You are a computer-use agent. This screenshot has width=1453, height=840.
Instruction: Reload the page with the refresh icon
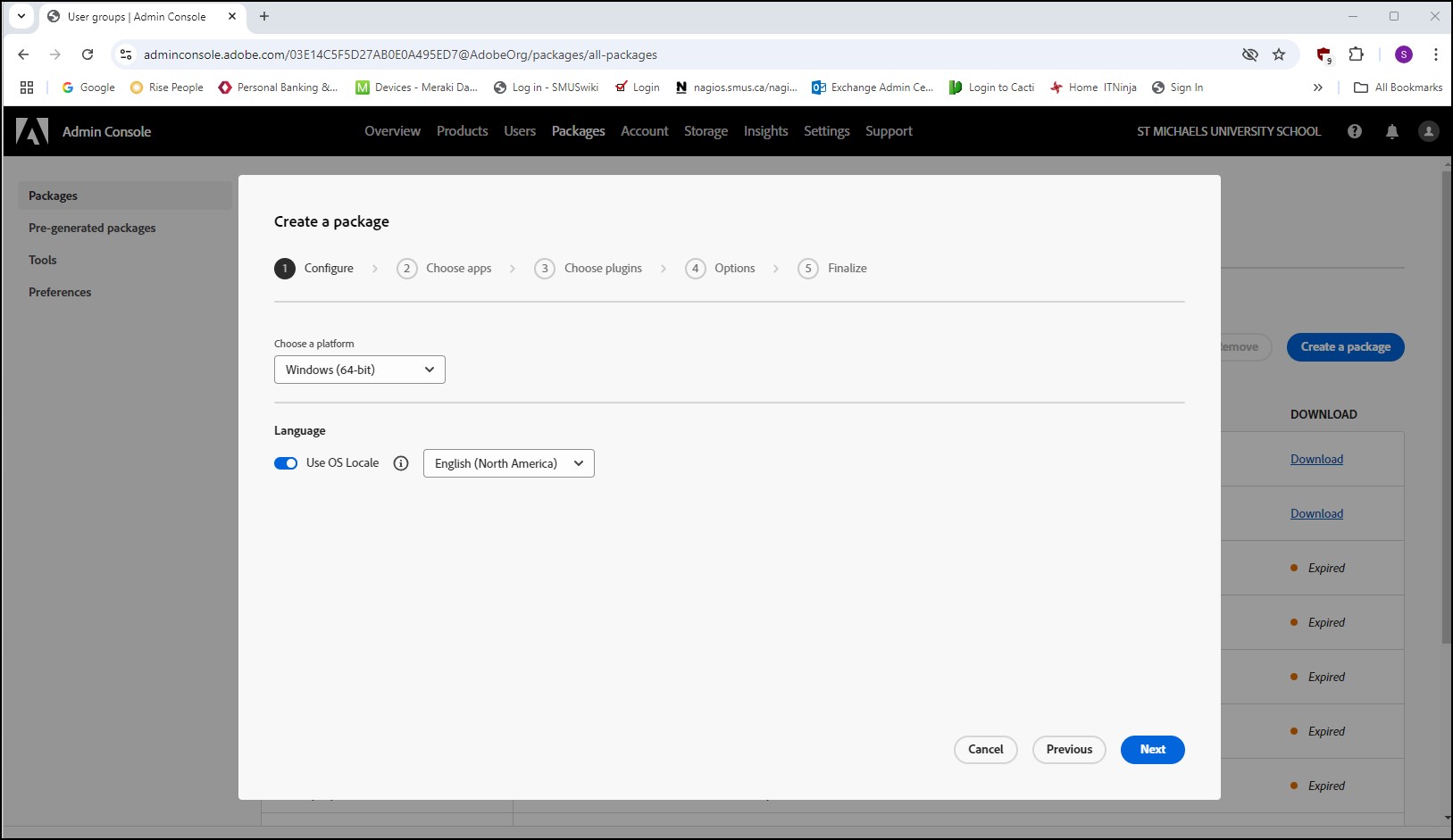88,54
